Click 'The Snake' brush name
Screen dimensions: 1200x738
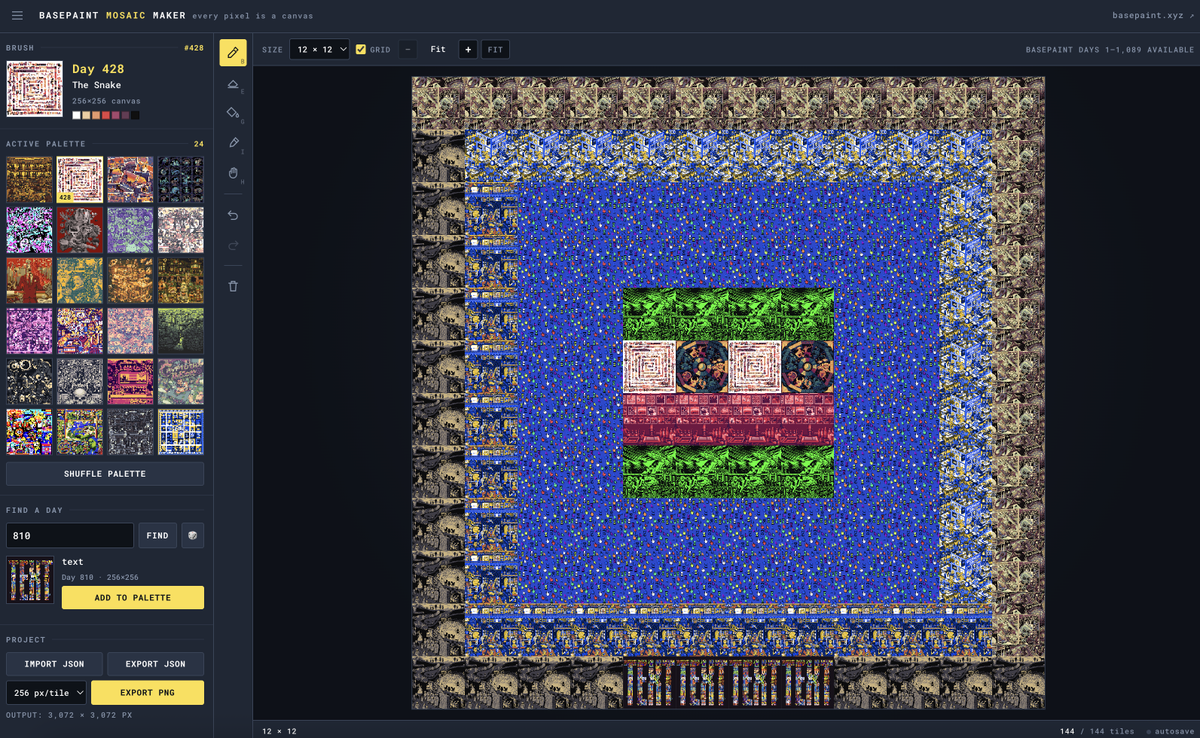pyautogui.click(x=96, y=85)
